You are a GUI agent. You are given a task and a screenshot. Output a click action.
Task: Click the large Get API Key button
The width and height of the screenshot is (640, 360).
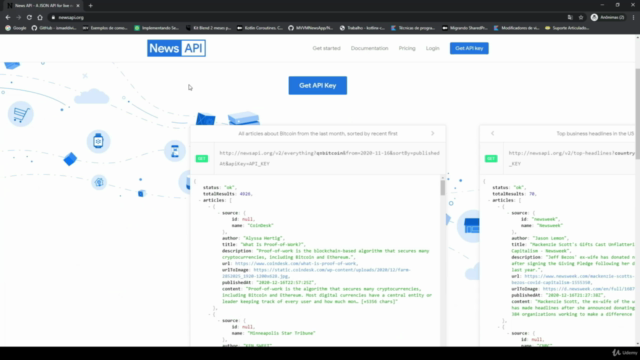pyautogui.click(x=318, y=85)
